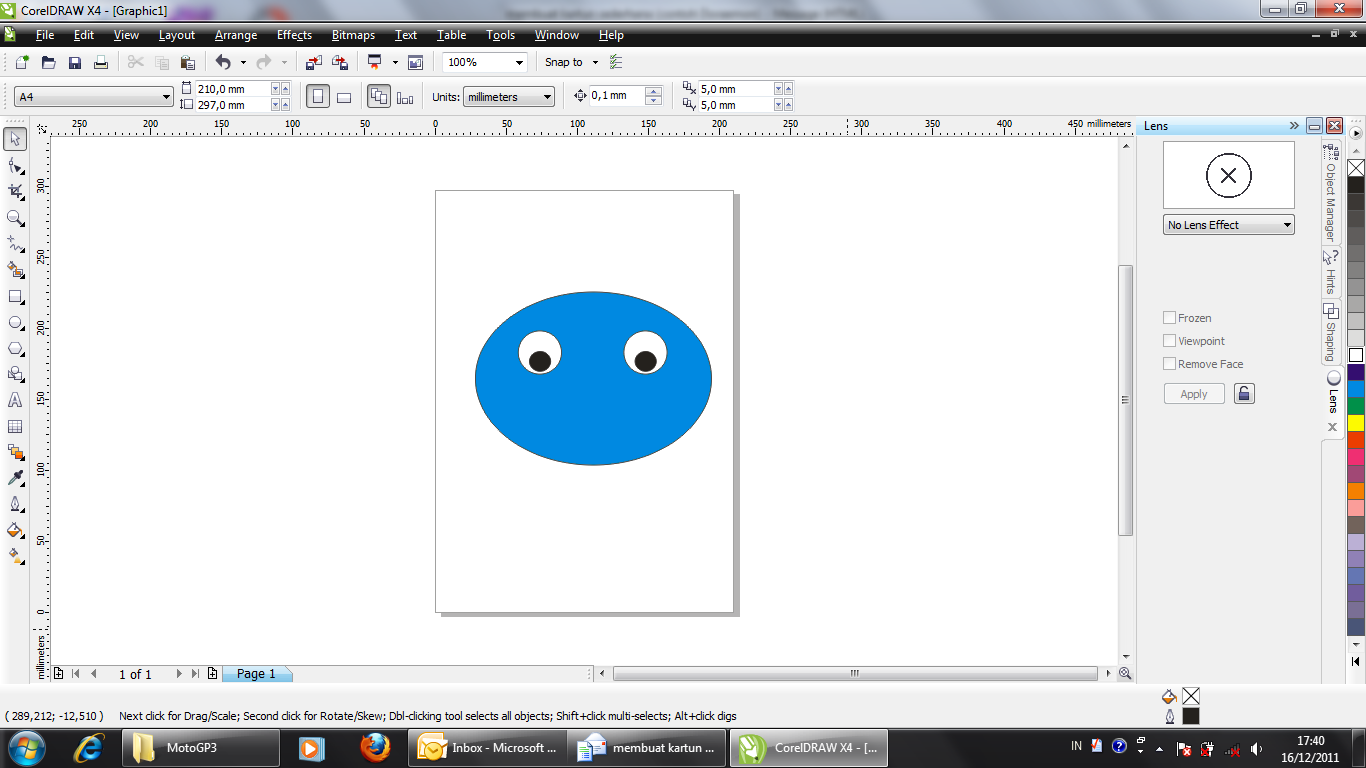
Task: Select the Crop tool
Action: 15,191
